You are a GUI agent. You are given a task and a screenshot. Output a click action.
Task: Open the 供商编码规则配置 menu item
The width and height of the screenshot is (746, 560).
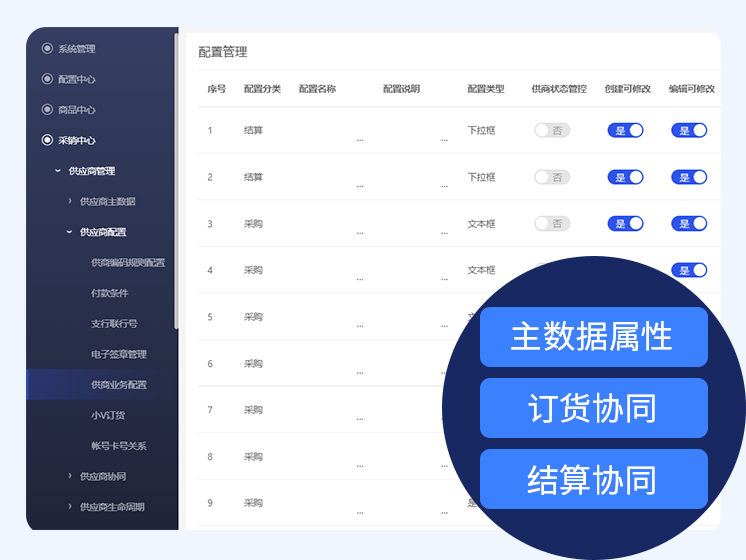click(x=127, y=263)
